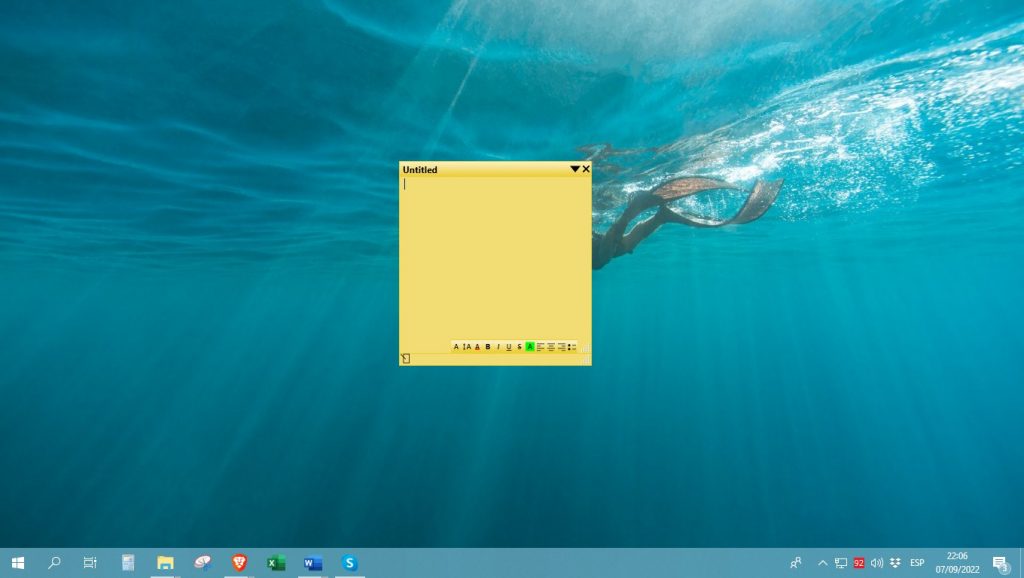Click the note peel icon
This screenshot has height=578, width=1024.
click(403, 356)
